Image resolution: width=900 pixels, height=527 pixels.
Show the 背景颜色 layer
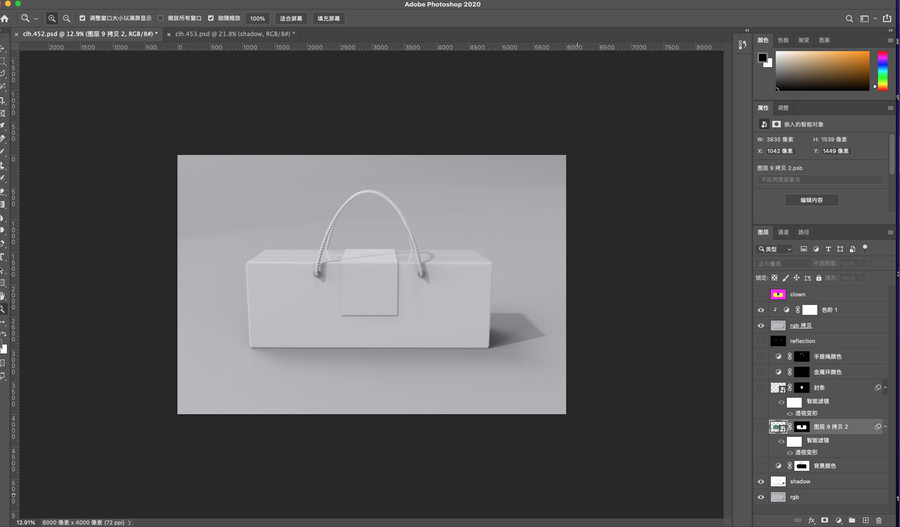761,466
